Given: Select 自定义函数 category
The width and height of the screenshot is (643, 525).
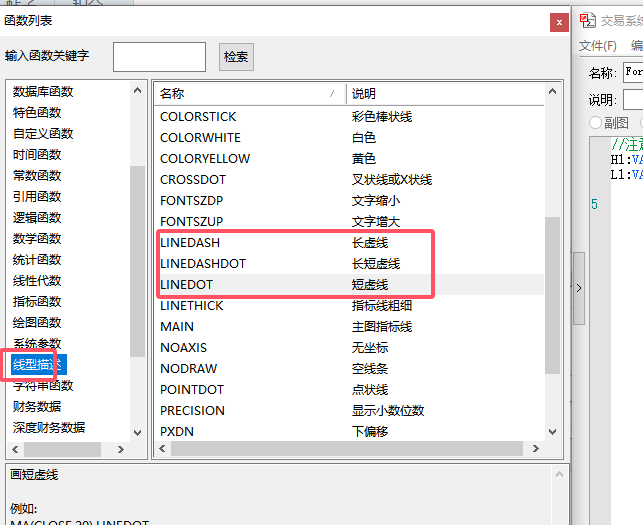Looking at the screenshot, I should [x=43, y=133].
